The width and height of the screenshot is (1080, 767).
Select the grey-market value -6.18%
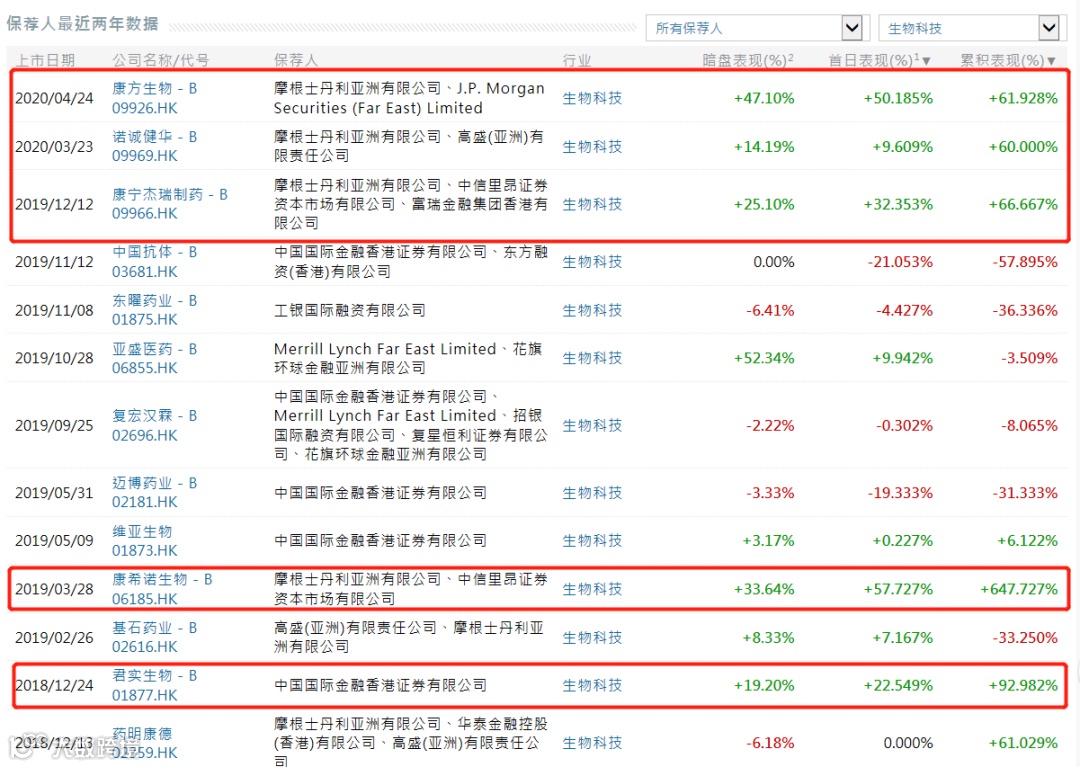pos(770,743)
